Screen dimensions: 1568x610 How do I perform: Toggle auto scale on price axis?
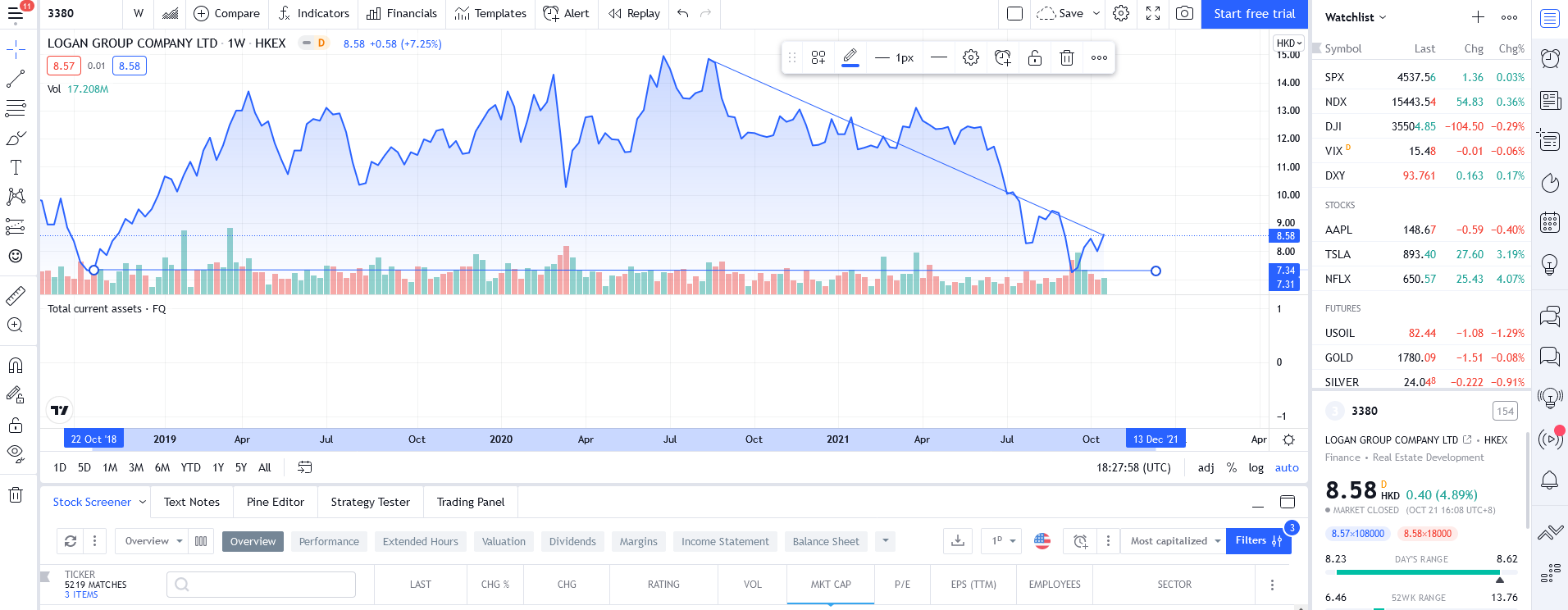click(x=1286, y=467)
